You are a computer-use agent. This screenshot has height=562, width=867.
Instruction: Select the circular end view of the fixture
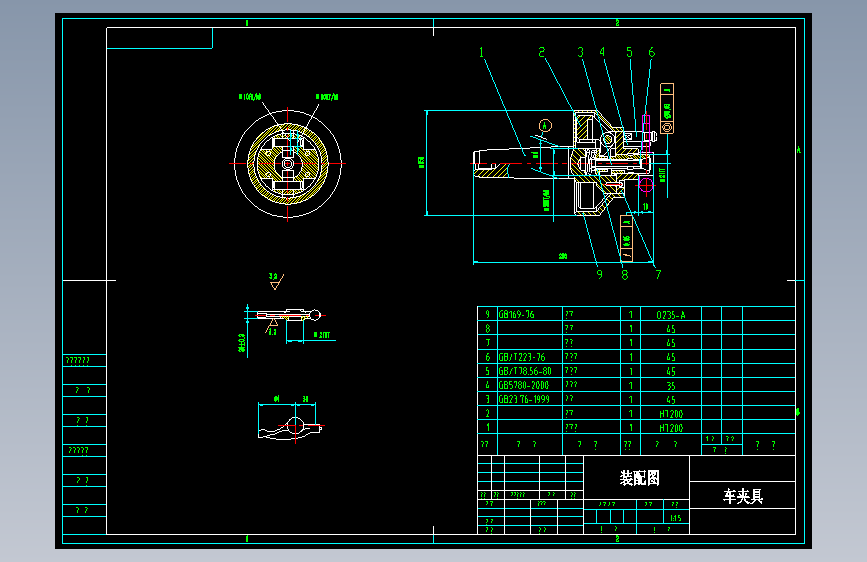pyautogui.click(x=288, y=164)
